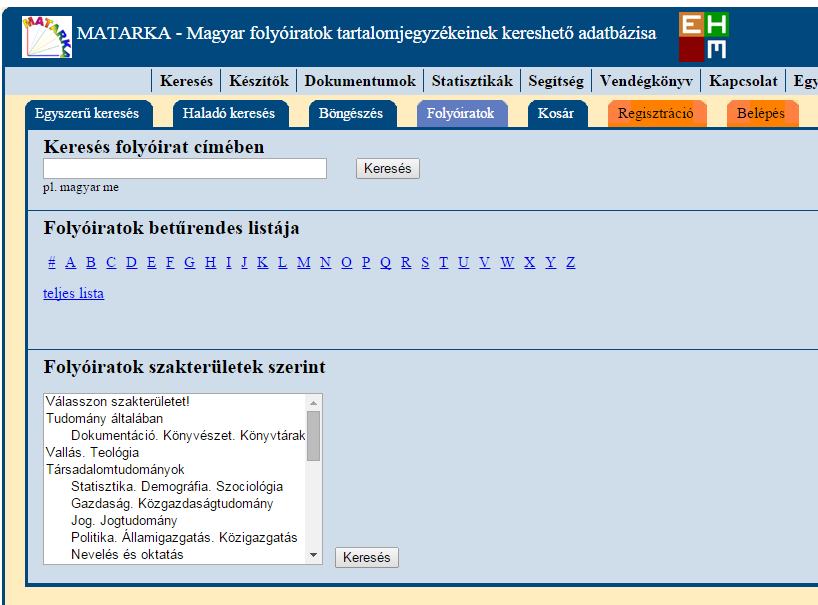Open the Dokumentumok menu item
The width and height of the screenshot is (818, 605).
[360, 81]
